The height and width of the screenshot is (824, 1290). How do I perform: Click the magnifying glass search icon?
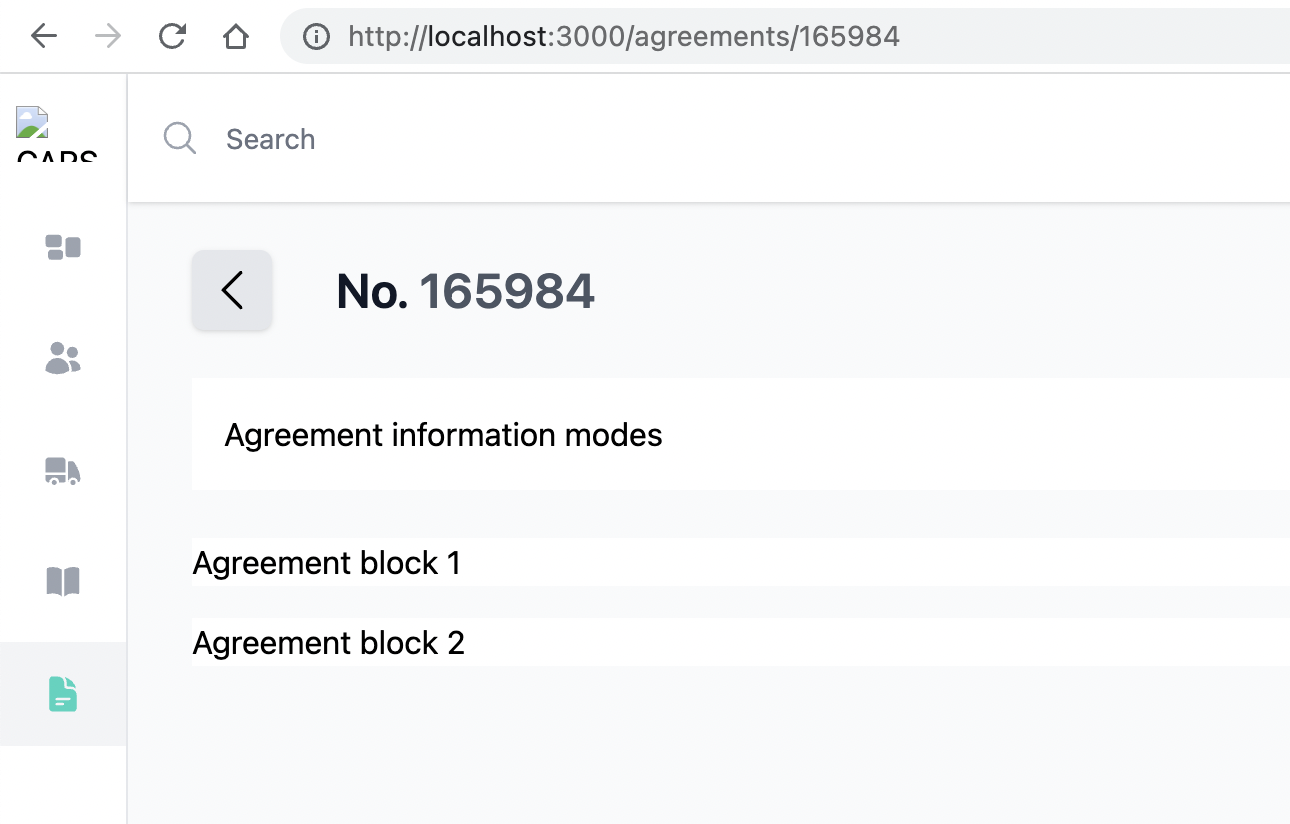point(180,139)
